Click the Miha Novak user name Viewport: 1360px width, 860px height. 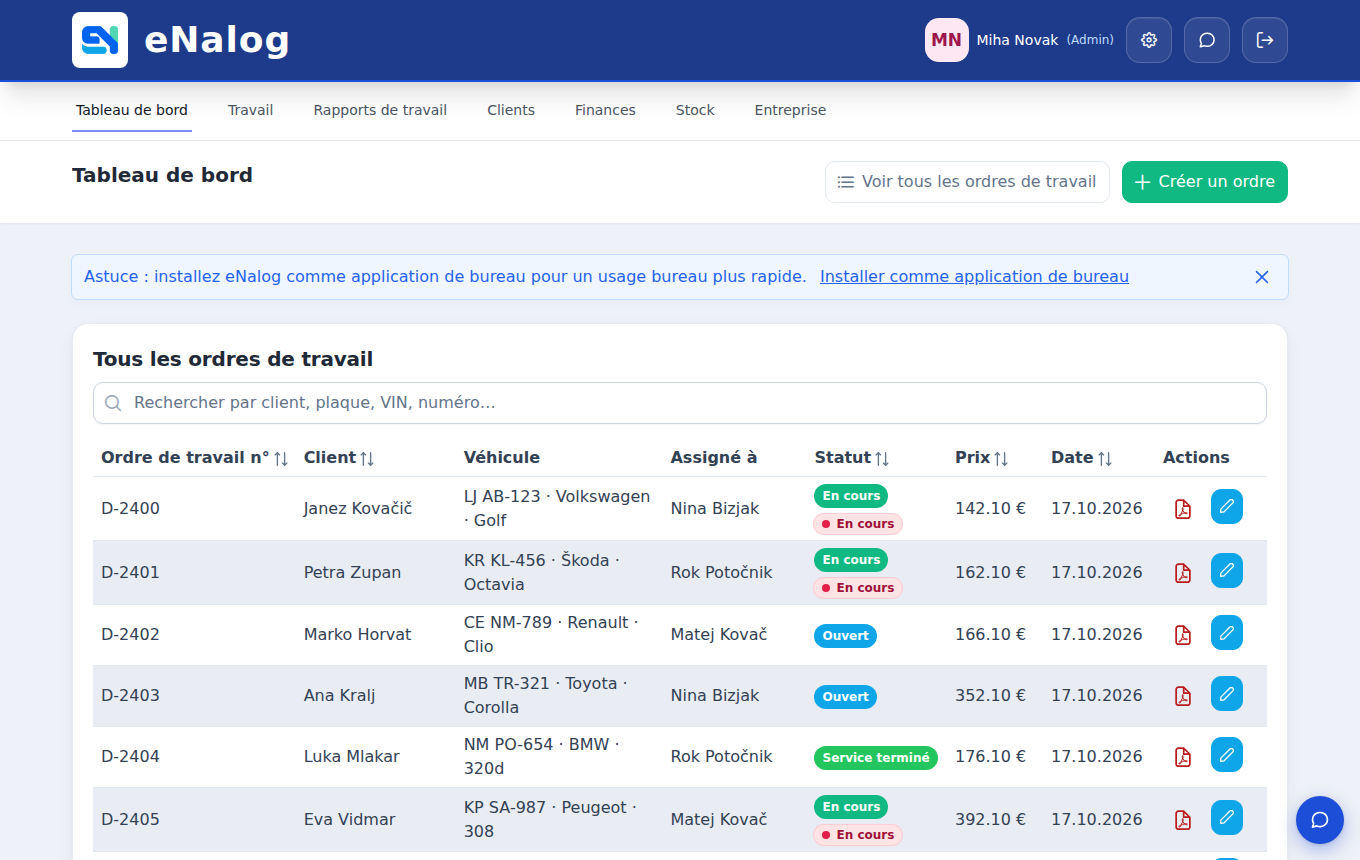(1017, 40)
